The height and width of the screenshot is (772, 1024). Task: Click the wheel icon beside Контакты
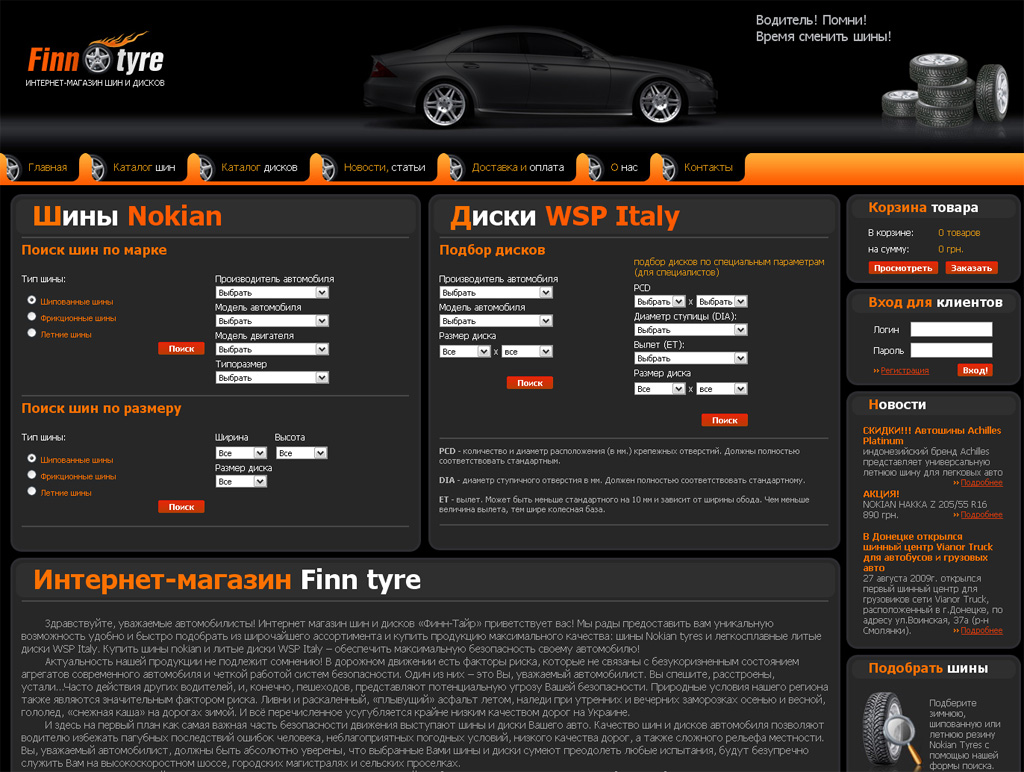click(668, 168)
